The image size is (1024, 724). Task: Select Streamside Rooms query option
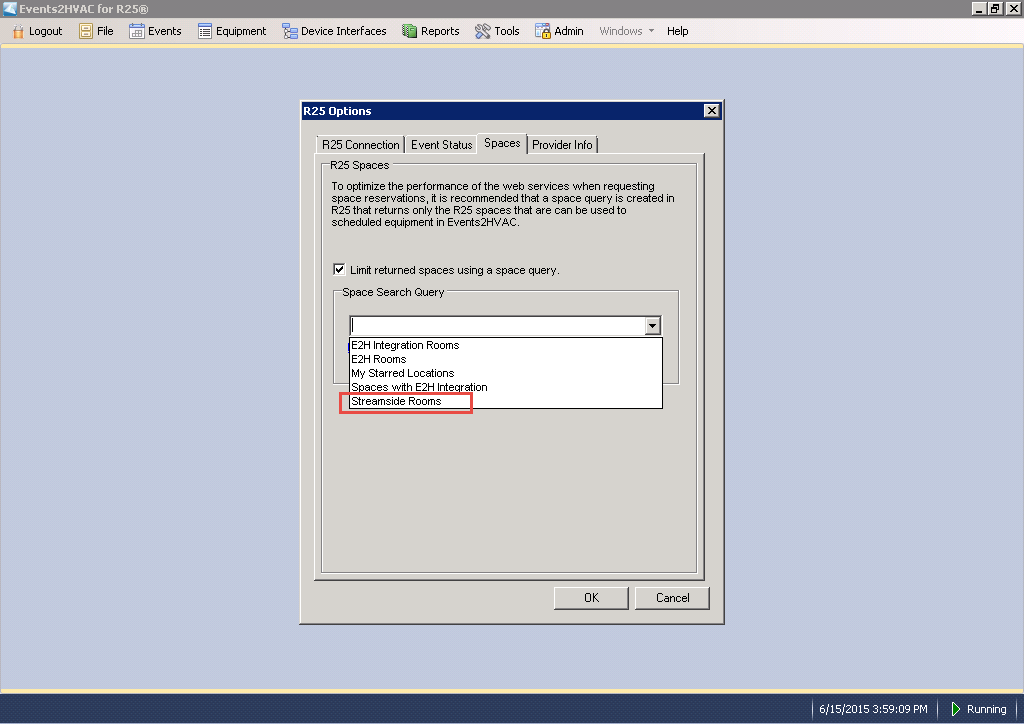506,401
